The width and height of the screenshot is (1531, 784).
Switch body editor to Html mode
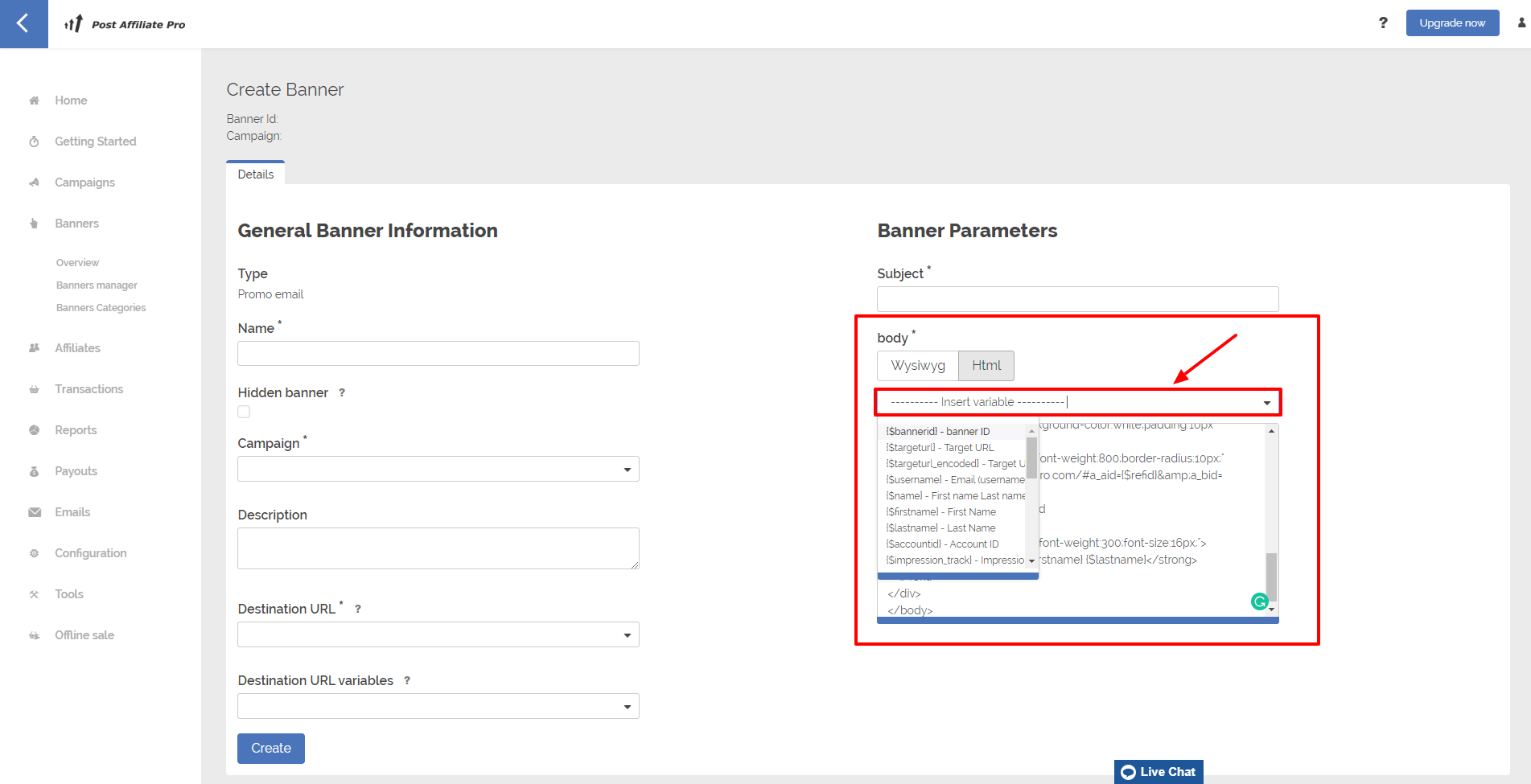(x=986, y=366)
